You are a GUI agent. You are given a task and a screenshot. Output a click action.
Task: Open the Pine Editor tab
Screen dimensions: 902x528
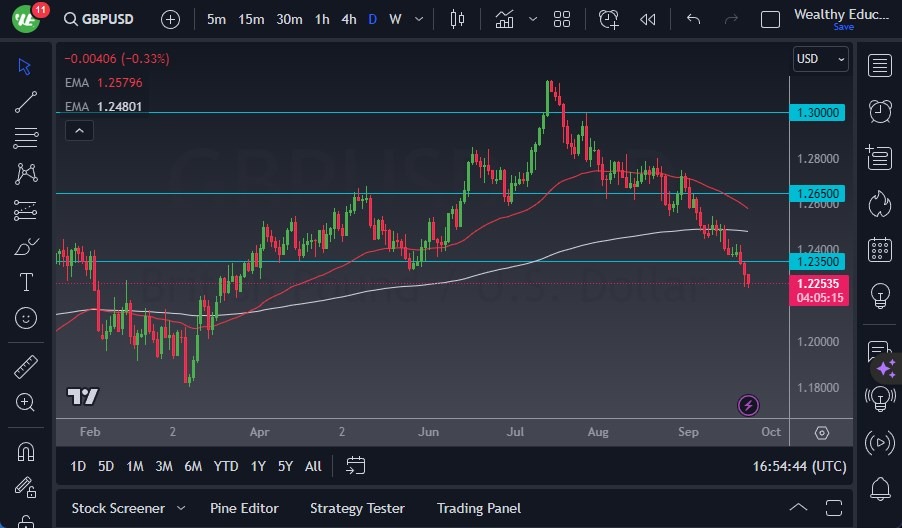(x=244, y=508)
